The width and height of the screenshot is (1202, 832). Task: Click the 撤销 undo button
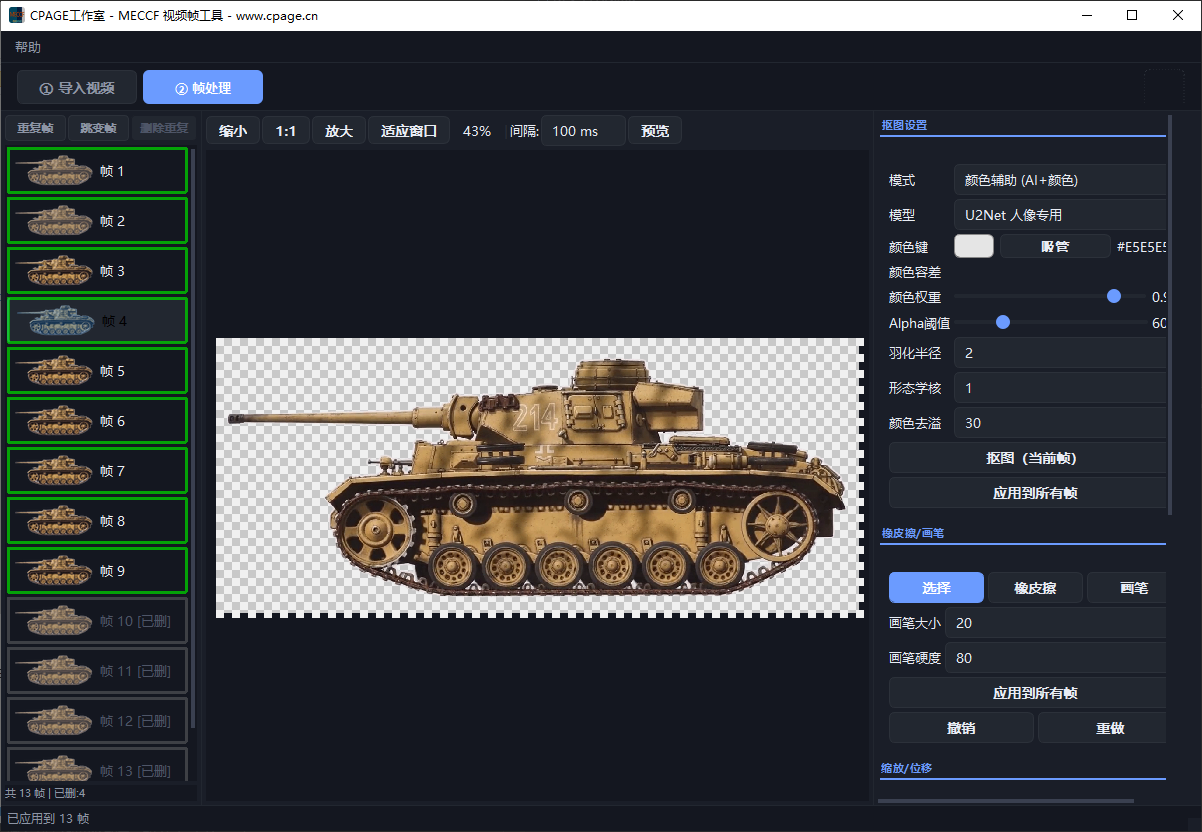point(961,728)
